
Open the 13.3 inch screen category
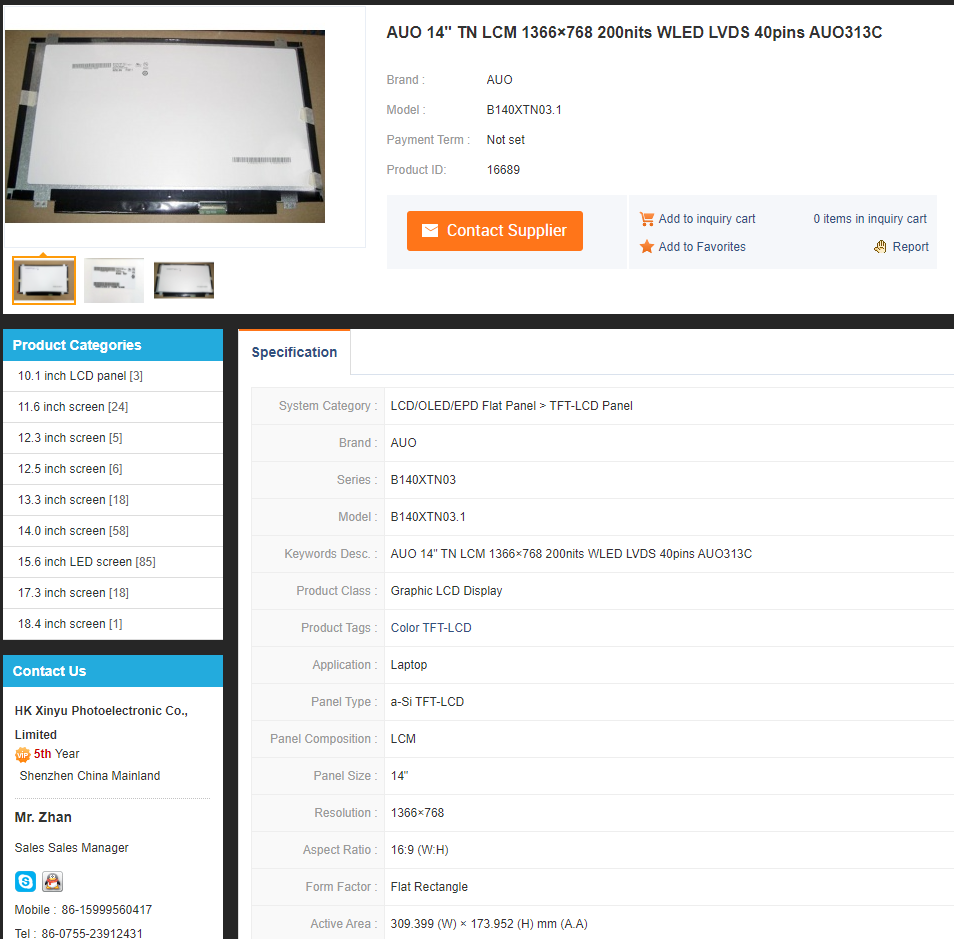click(73, 500)
